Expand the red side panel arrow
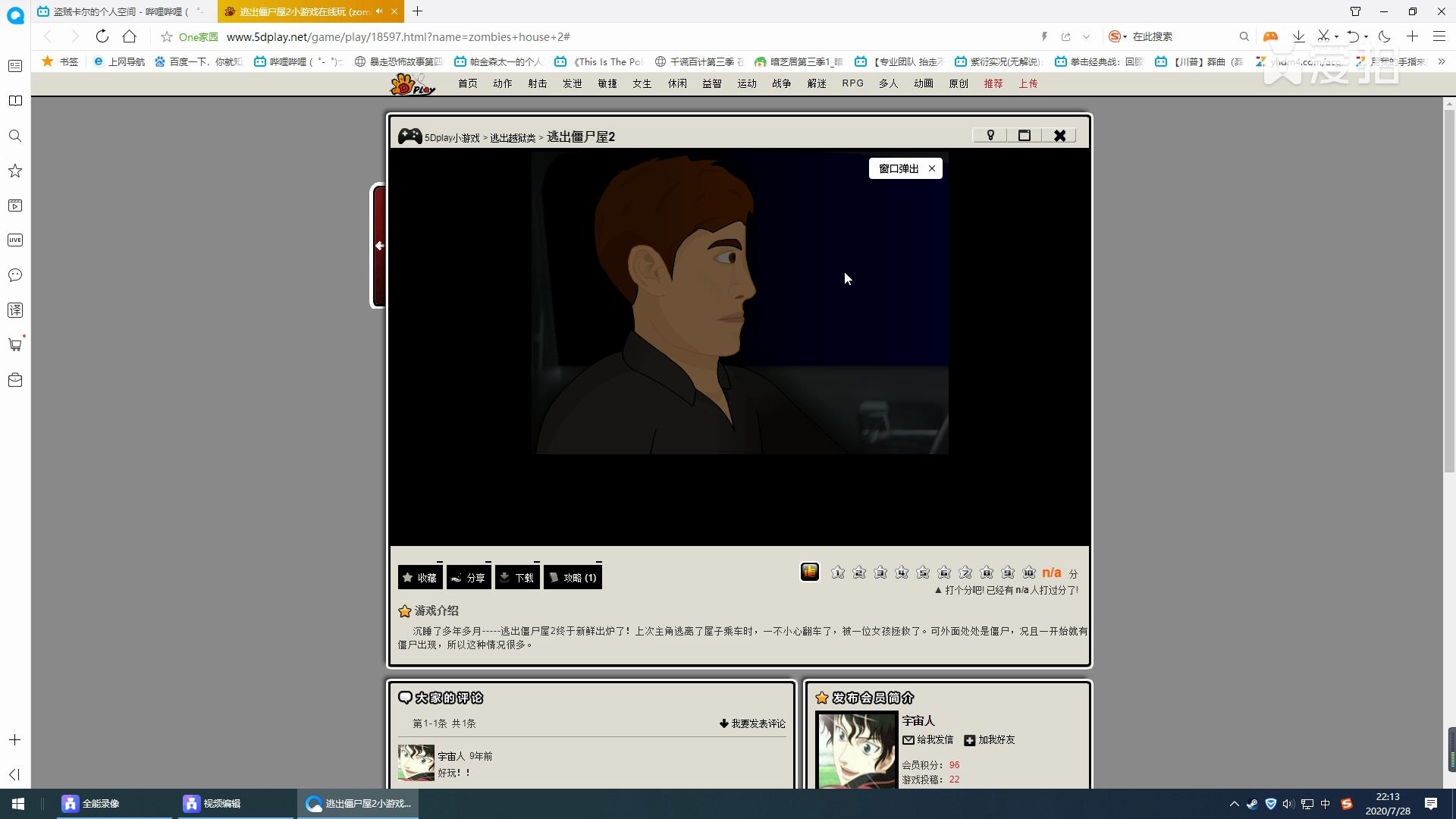This screenshot has height=819, width=1456. (379, 246)
